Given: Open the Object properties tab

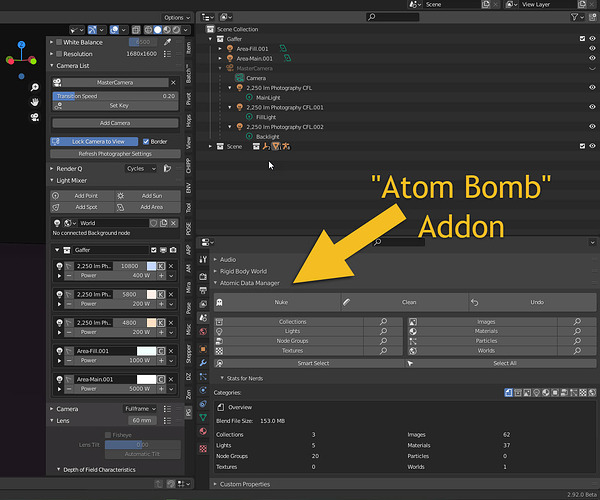Looking at the screenshot, I should click(203, 349).
